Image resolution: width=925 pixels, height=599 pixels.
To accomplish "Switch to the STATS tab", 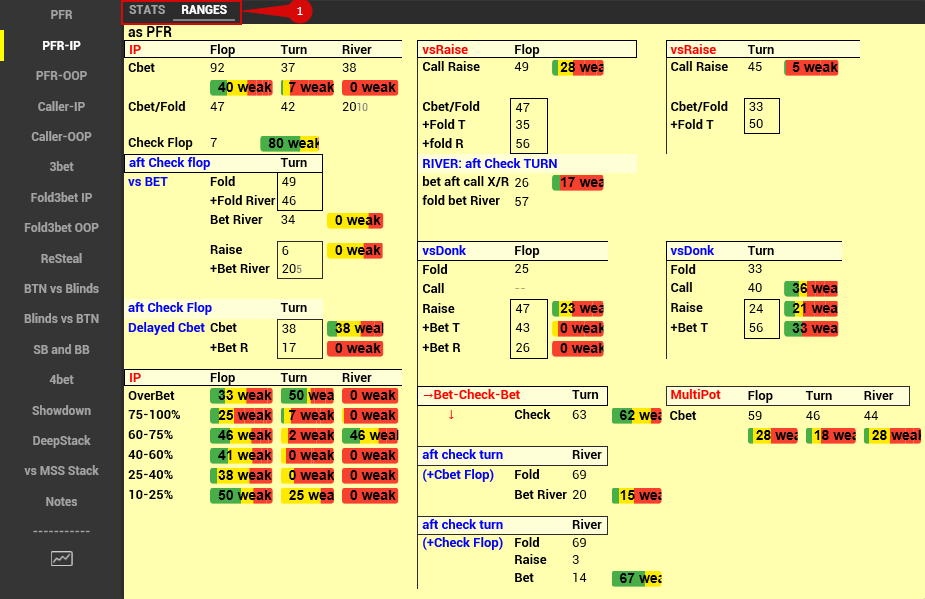I will [x=146, y=10].
